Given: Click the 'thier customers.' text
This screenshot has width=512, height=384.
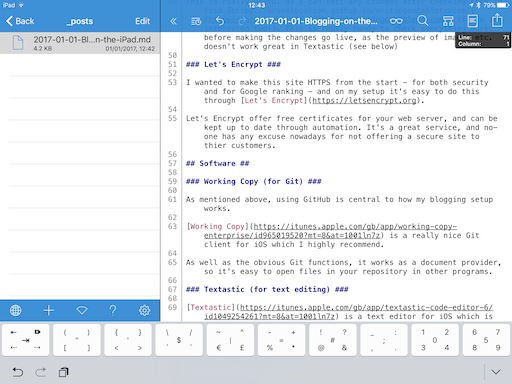Looking at the screenshot, I should 239,145.
